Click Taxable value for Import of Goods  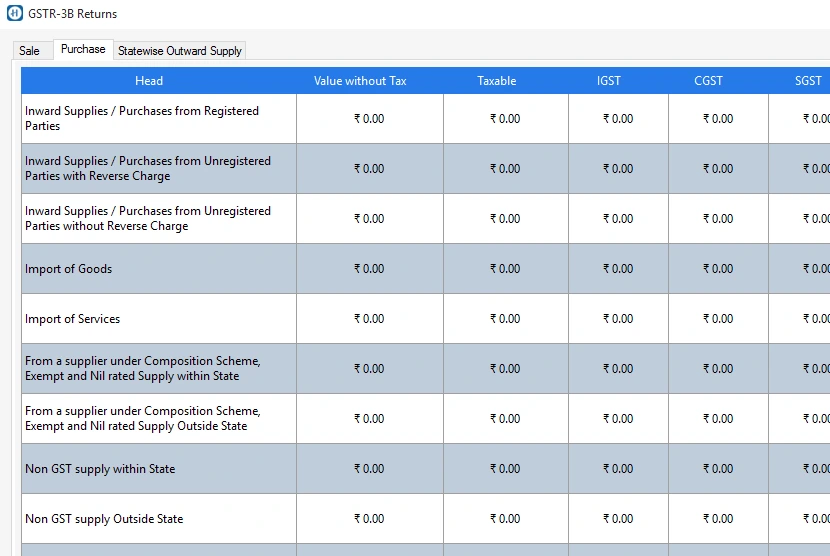click(x=505, y=269)
